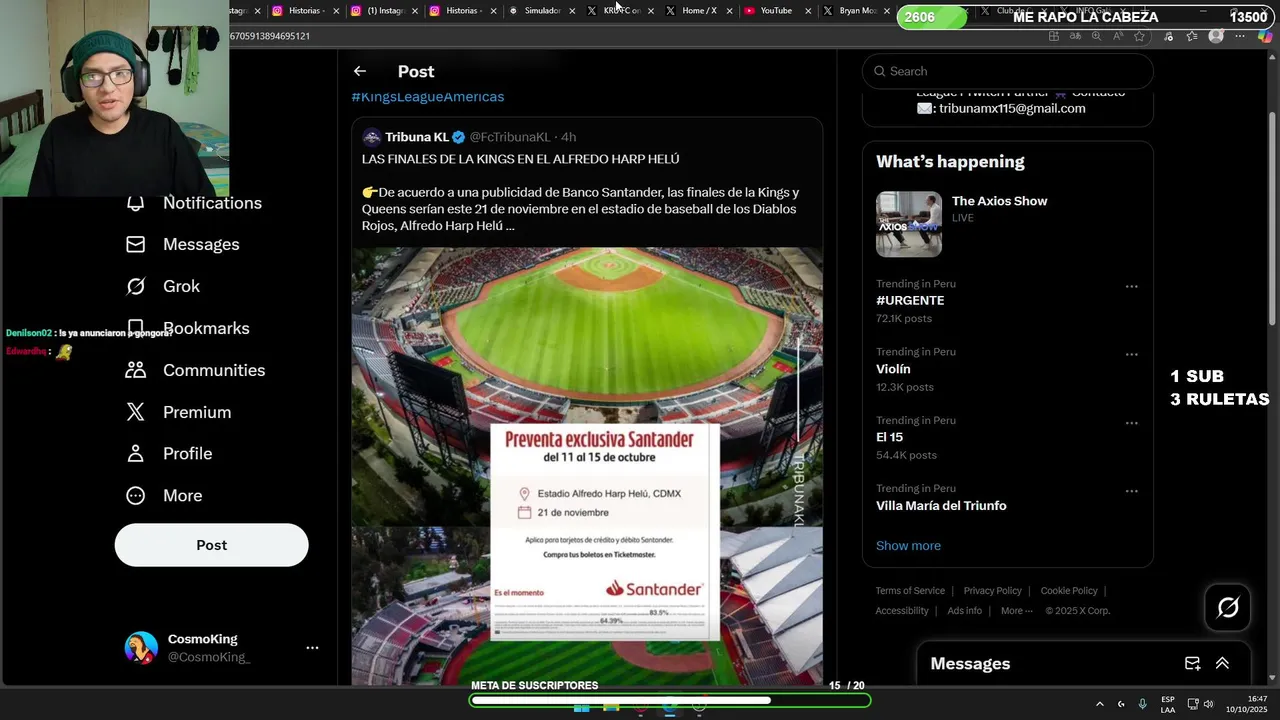Open the Santander presale stadium image
This screenshot has width=1280, height=720.
(587, 466)
